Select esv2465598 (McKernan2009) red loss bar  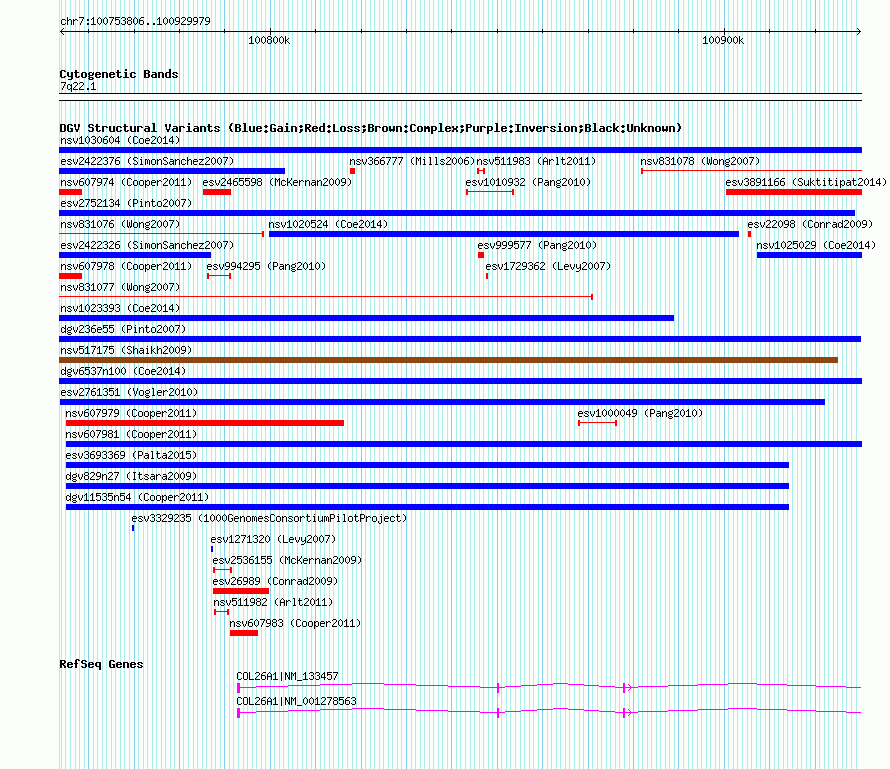point(217,192)
